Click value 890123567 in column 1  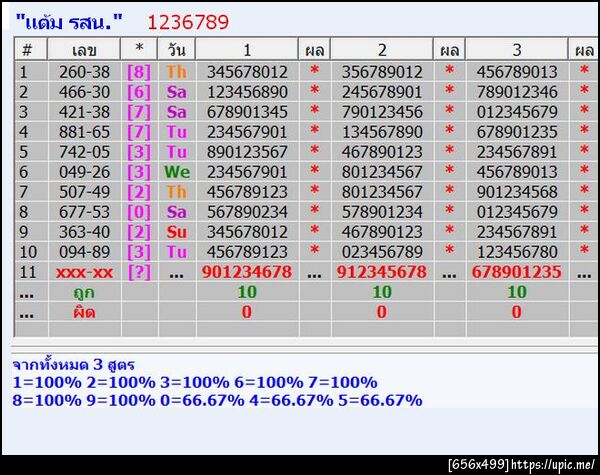(247, 152)
